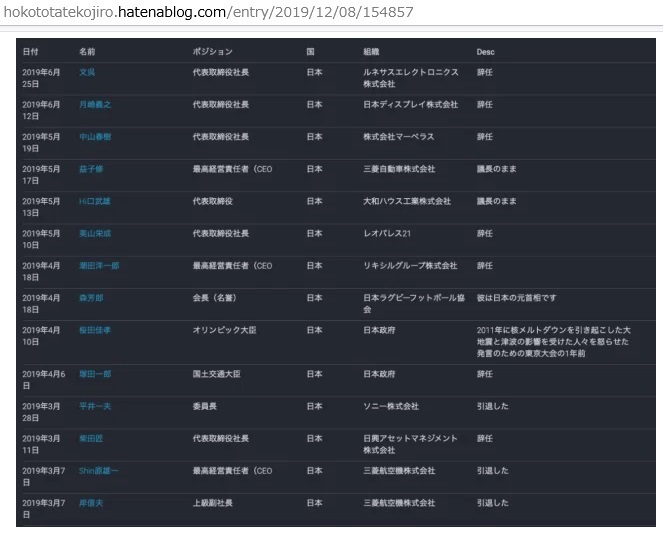
Task: Click the 名前 column header
Action: [x=87, y=52]
